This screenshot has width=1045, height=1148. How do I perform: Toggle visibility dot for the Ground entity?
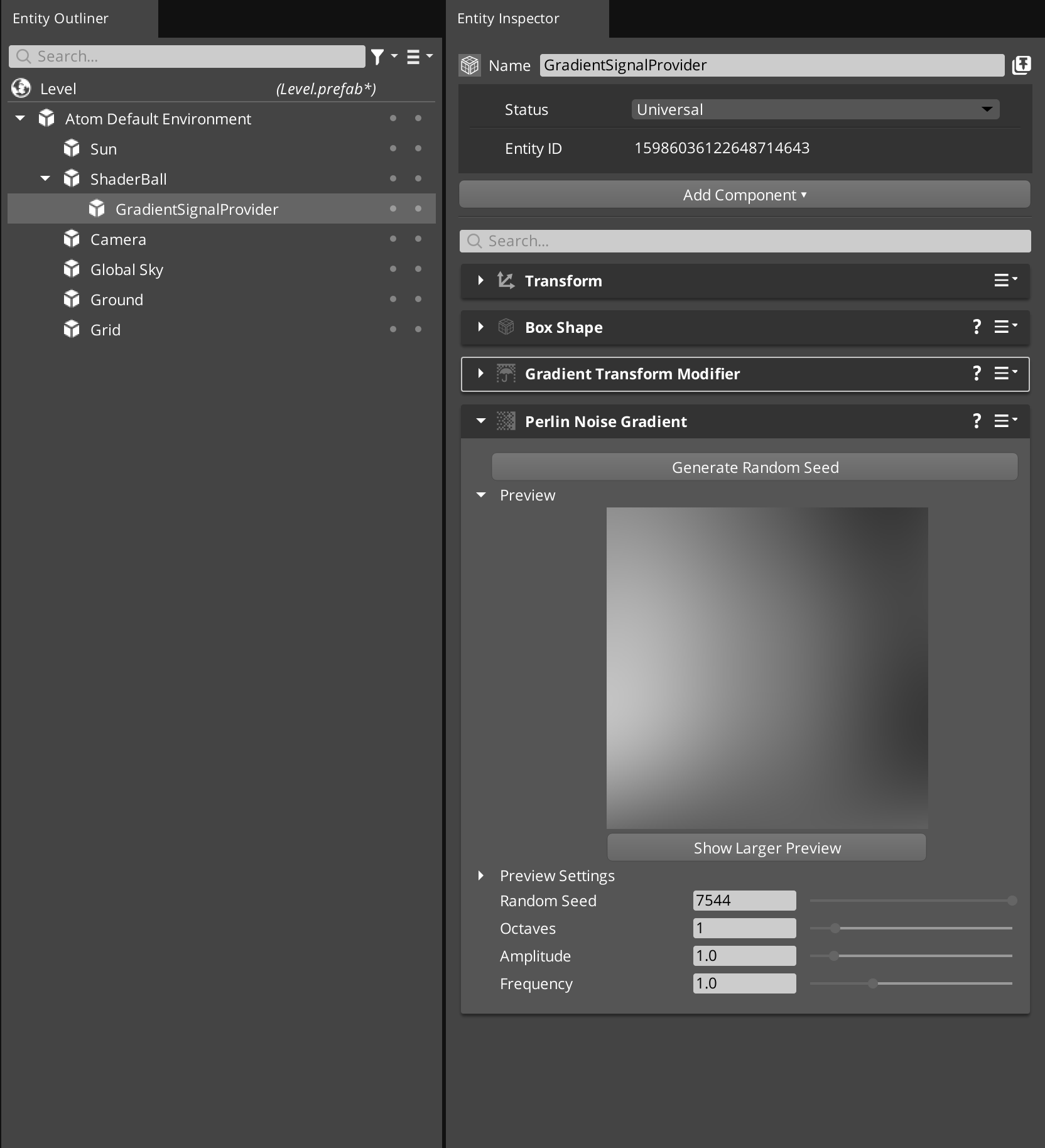[394, 299]
